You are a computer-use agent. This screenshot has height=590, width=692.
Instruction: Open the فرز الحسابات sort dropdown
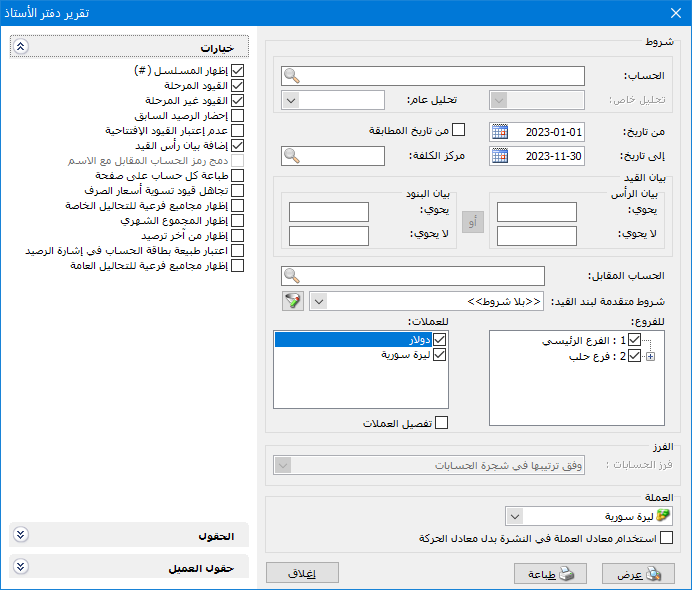(x=283, y=465)
